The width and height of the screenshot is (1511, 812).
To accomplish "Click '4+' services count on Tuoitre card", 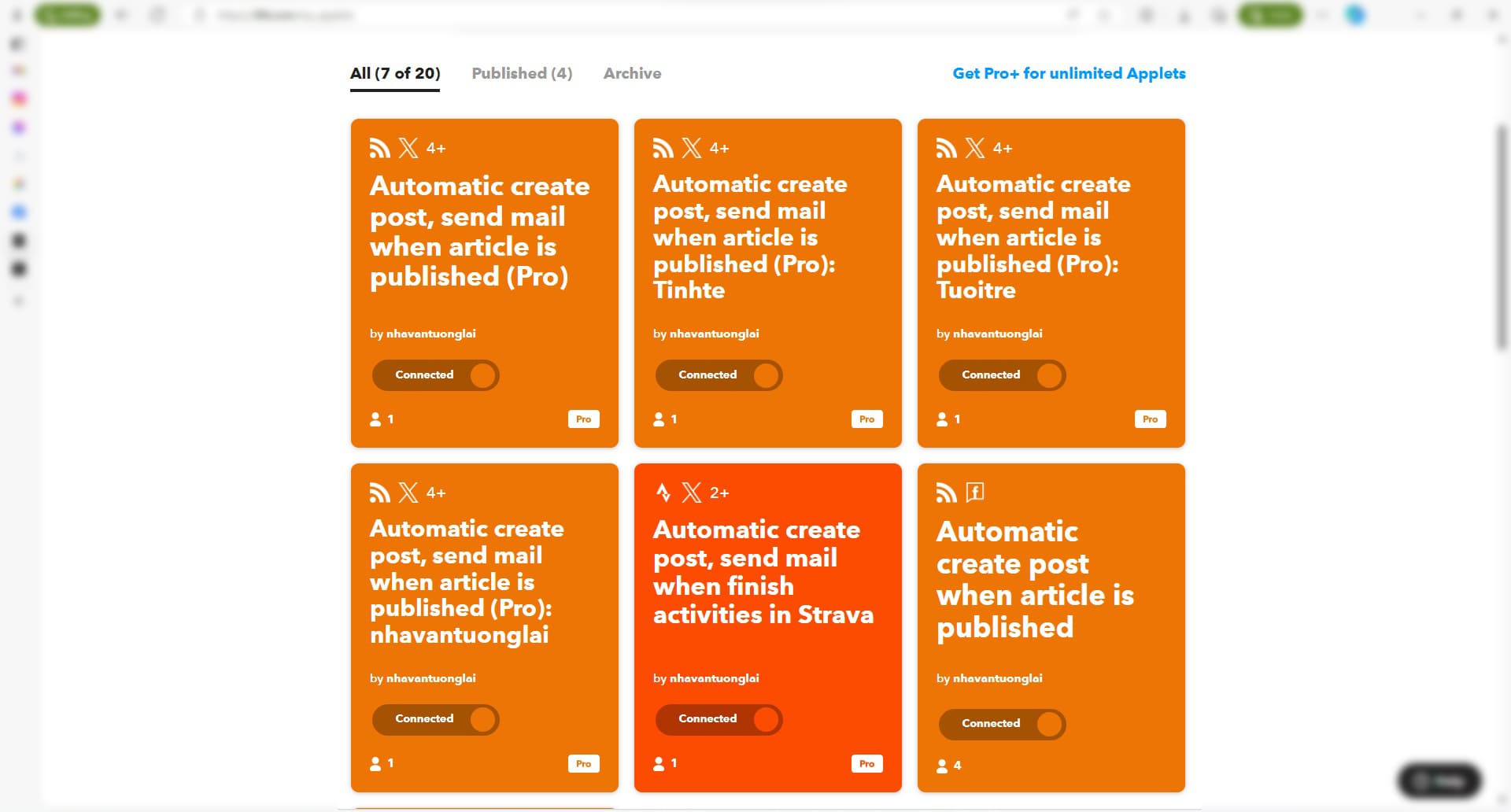I will click(x=1003, y=148).
